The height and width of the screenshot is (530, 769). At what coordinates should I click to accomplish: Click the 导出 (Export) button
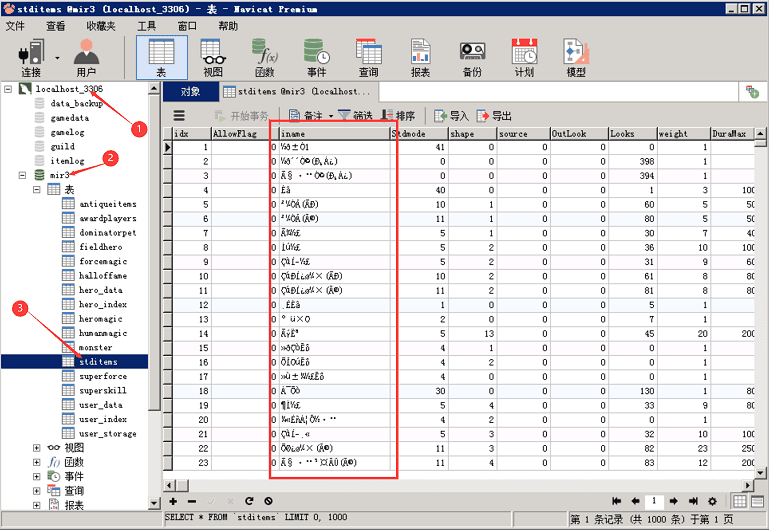495,116
